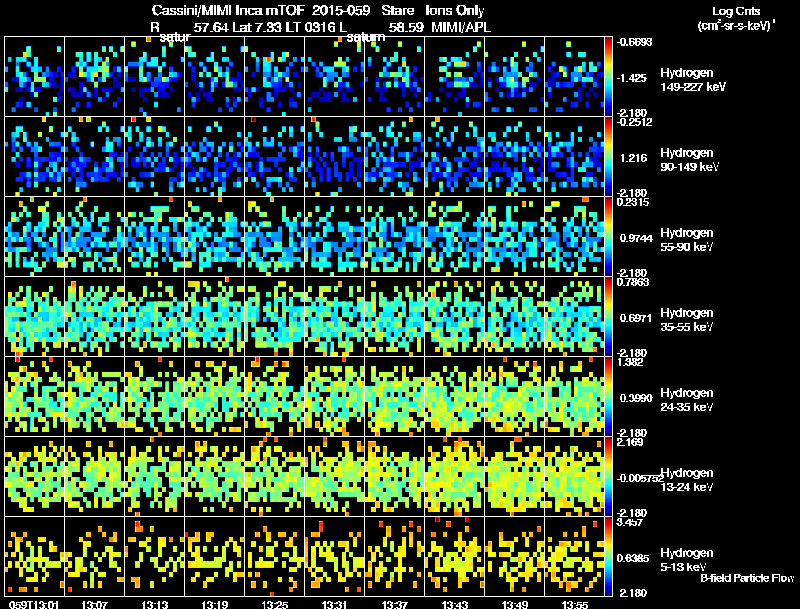
Task: Click the B-field Particle Flow caption
Action: [x=747, y=578]
